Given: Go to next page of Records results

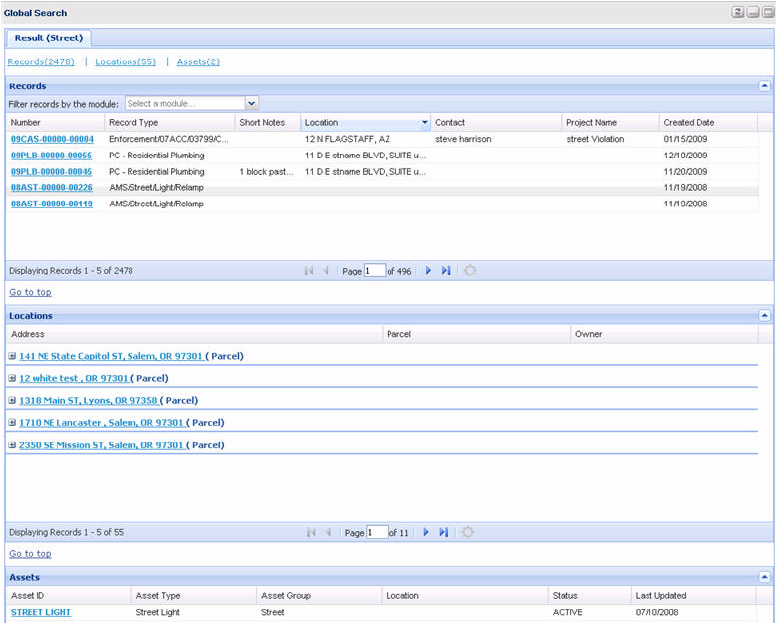Looking at the screenshot, I should point(428,271).
